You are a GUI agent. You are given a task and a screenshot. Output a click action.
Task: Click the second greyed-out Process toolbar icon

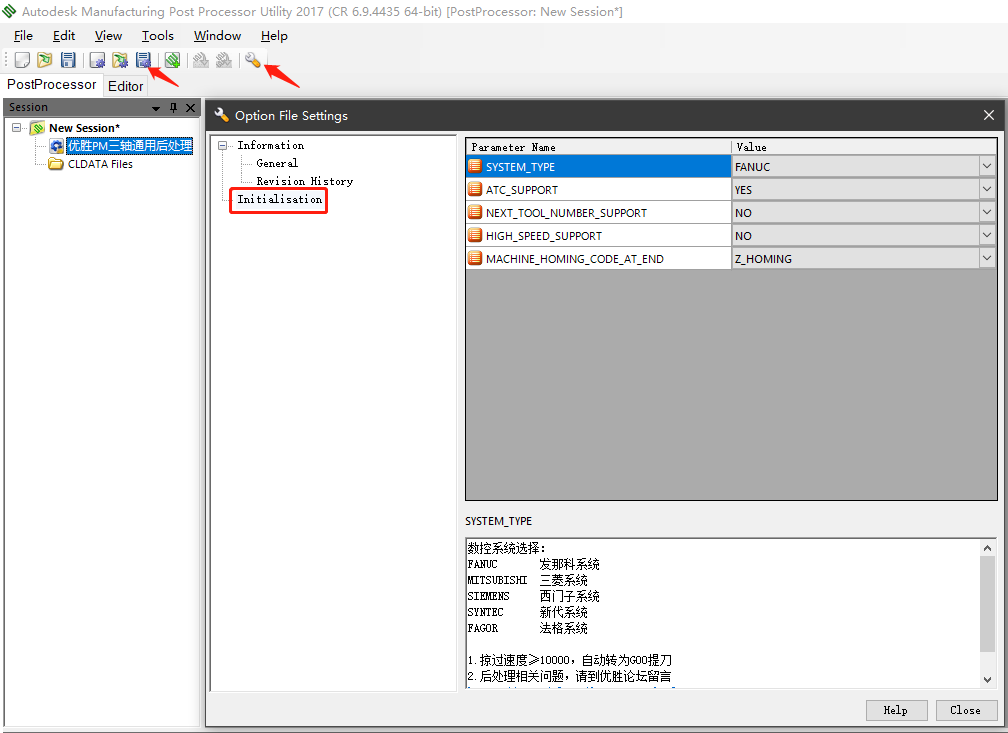[224, 60]
